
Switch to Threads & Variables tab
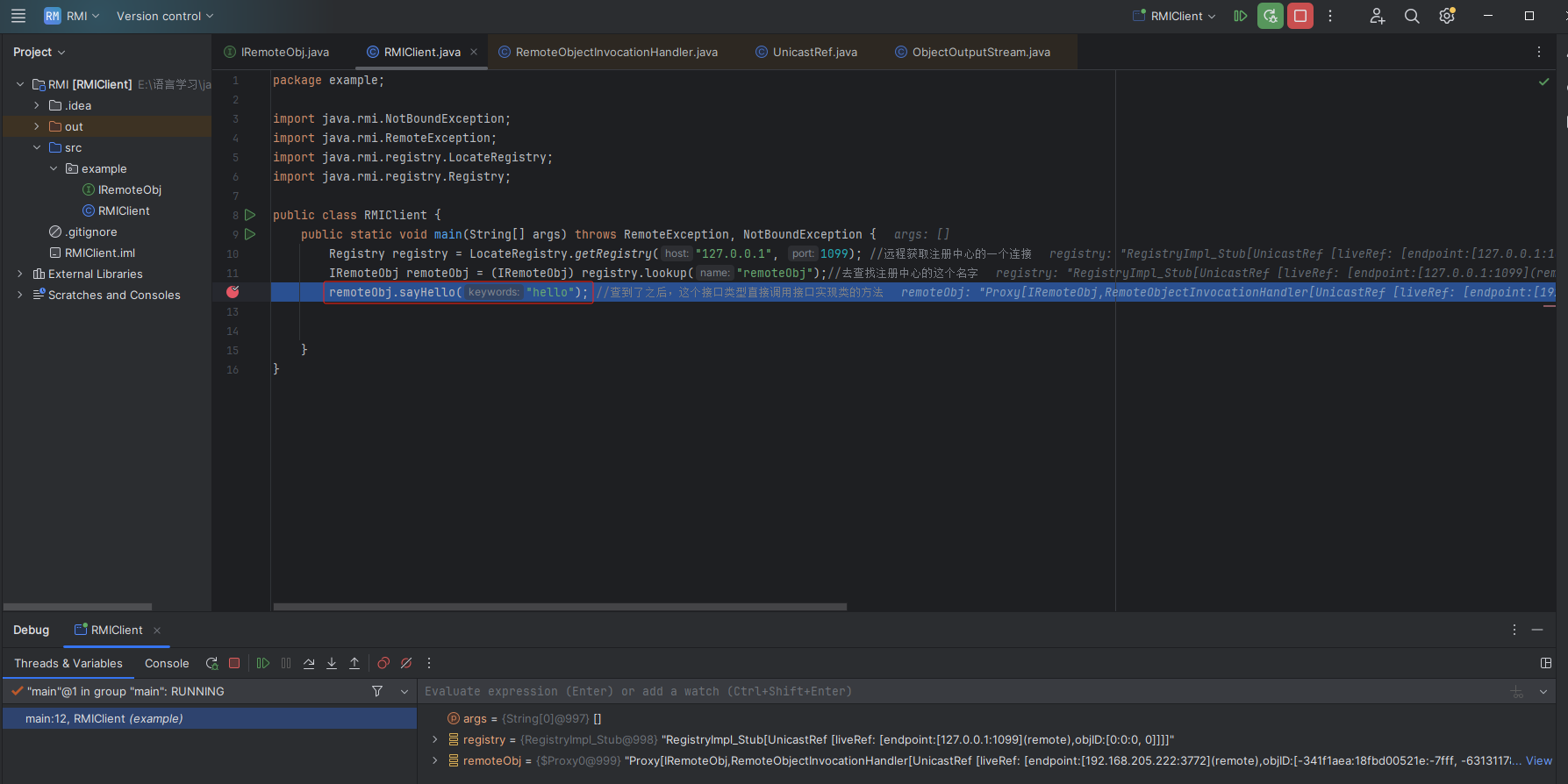pos(68,663)
